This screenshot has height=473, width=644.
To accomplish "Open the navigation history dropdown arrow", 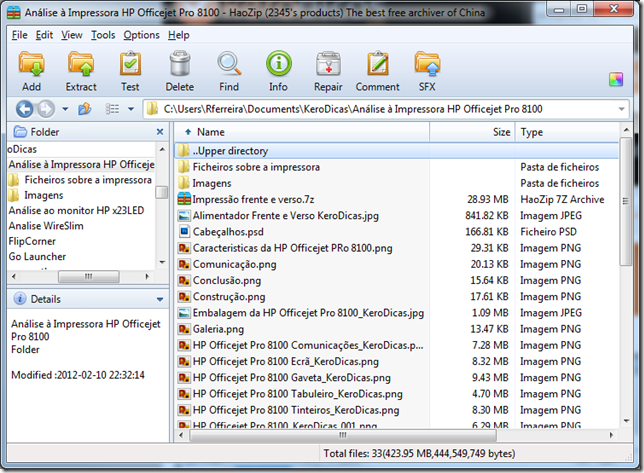I will (x=65, y=109).
